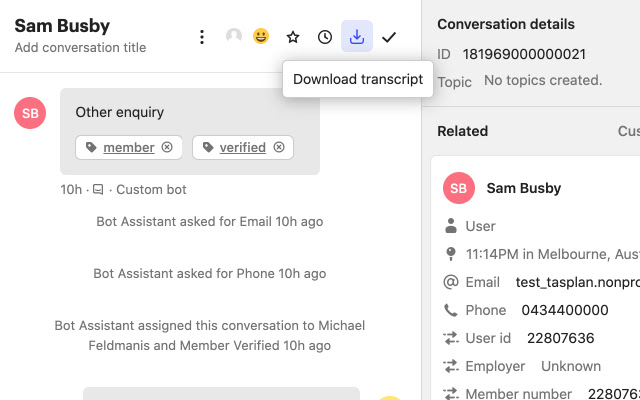
Task: Click 11:14PM in Melbourne local time text
Action: tap(553, 254)
